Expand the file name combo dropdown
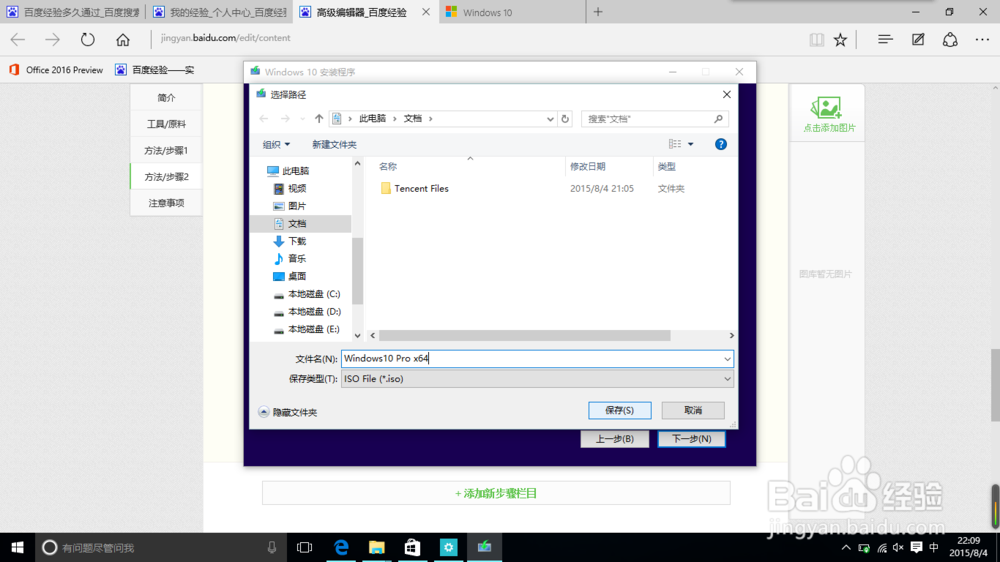 point(727,359)
